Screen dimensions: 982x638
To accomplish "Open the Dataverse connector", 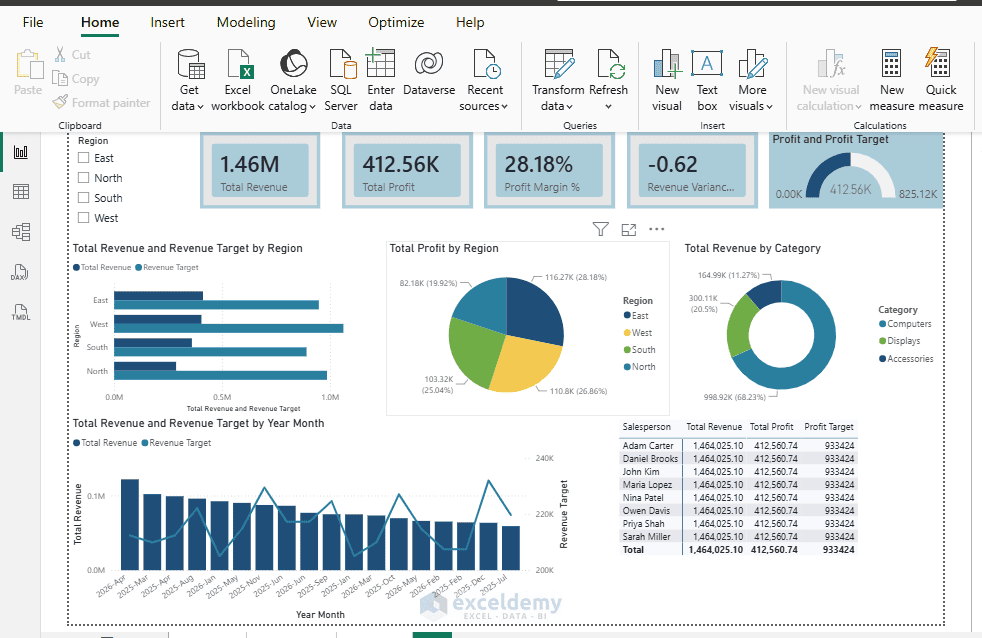I will click(429, 73).
